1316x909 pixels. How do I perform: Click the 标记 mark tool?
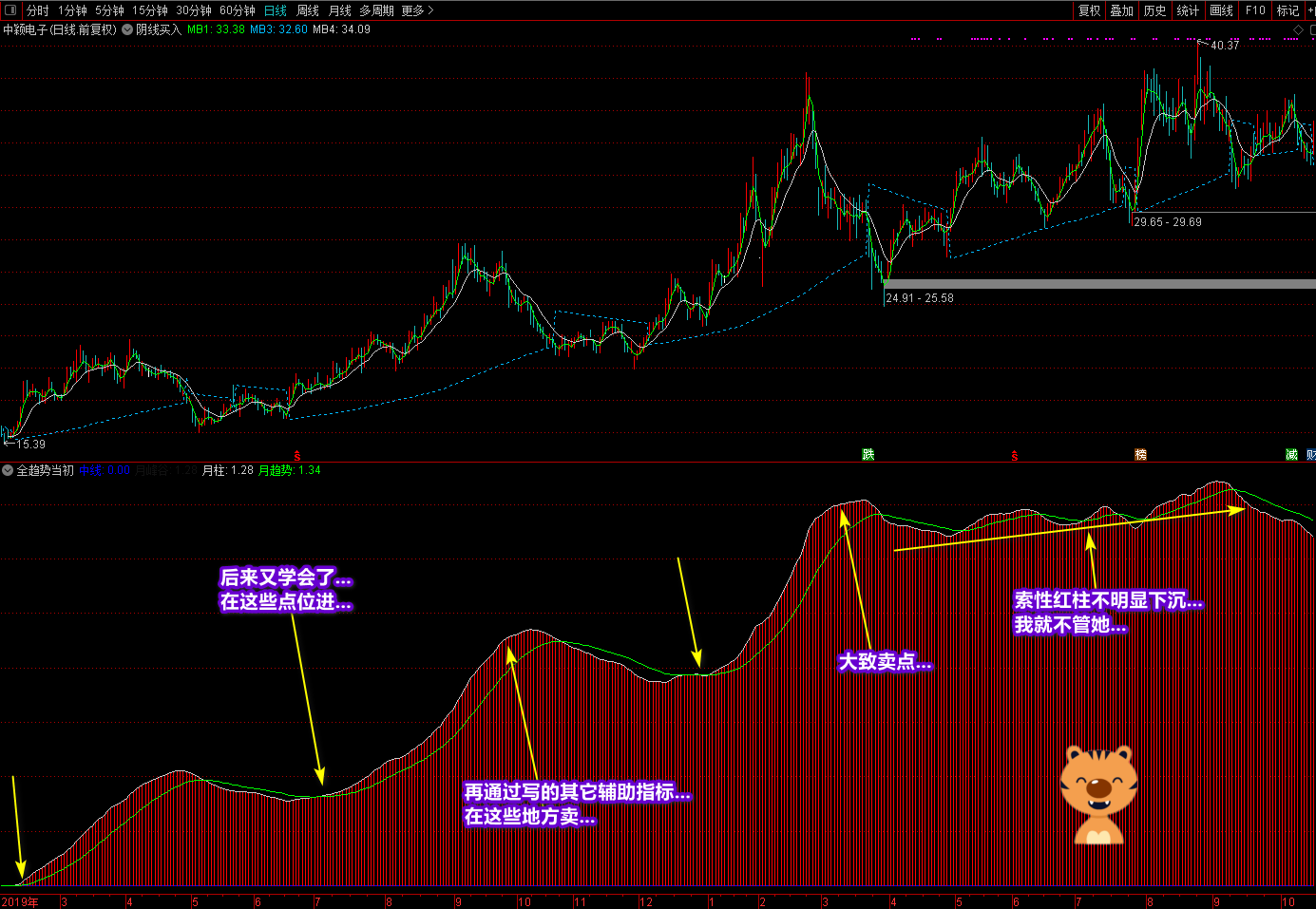coord(1287,10)
